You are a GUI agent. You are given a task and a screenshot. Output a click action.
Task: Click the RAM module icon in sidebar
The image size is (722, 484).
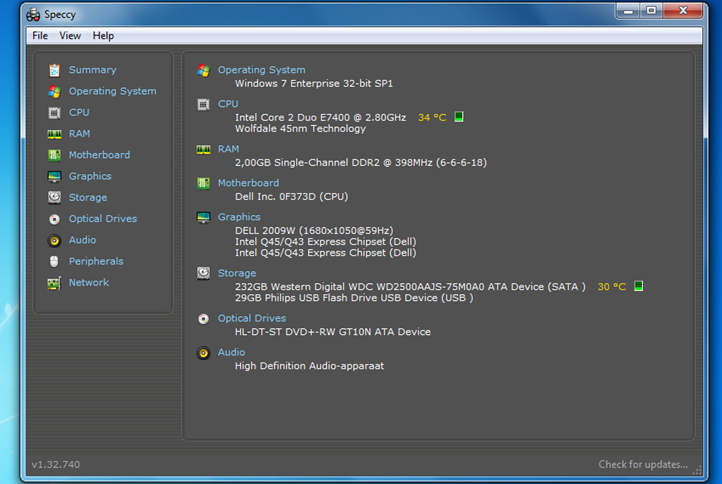54,134
